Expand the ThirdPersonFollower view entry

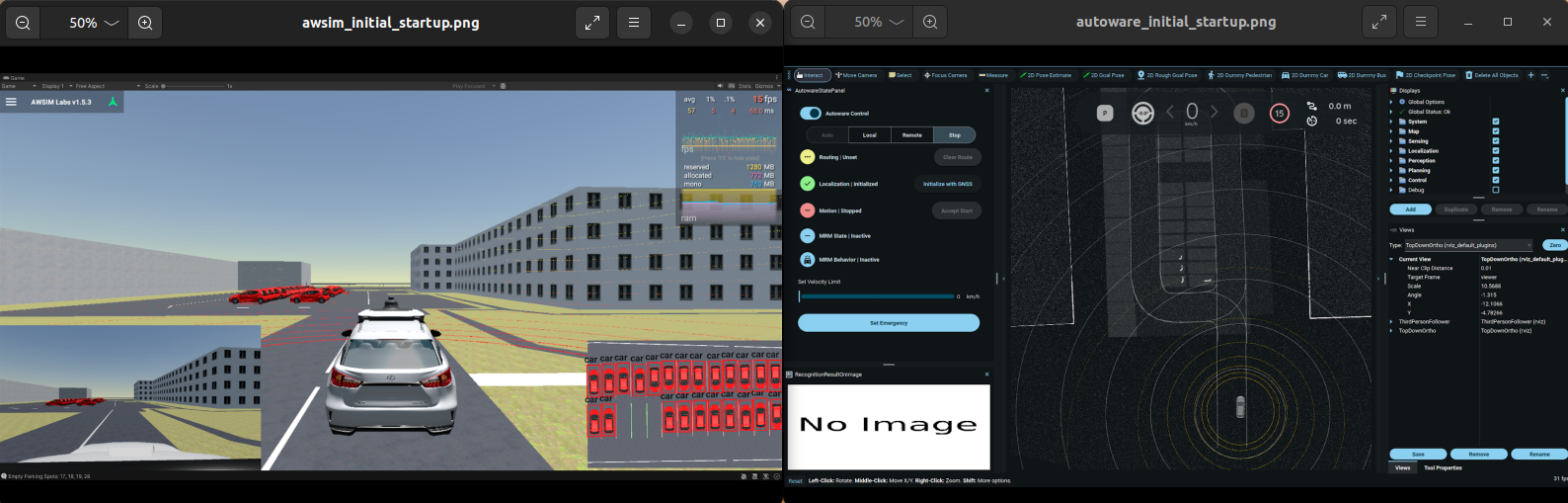click(x=1392, y=322)
